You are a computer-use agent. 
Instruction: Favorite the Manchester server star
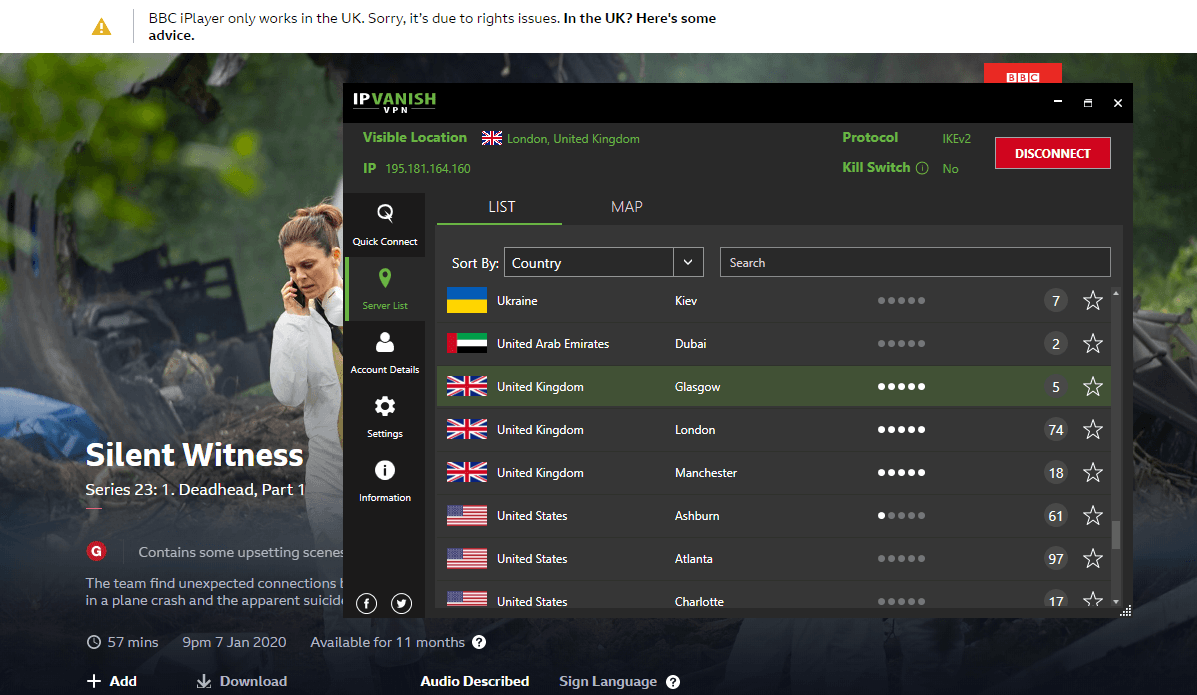(x=1092, y=473)
